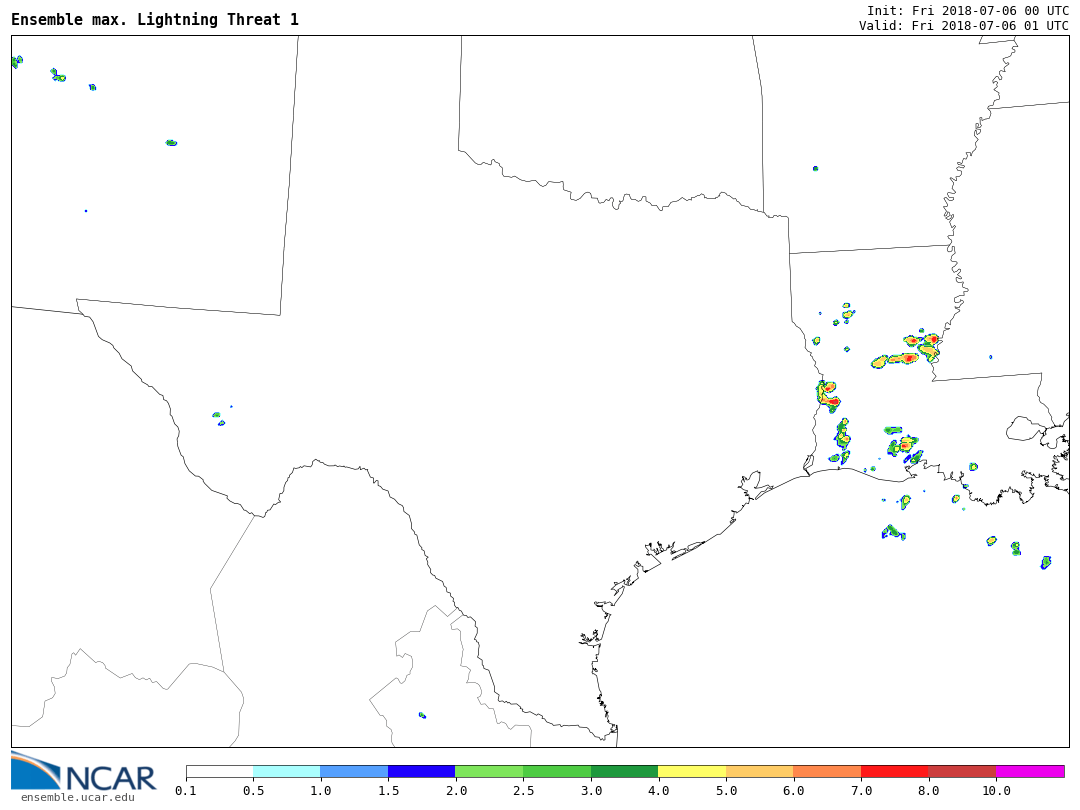The width and height of the screenshot is (1080, 810).
Task: Click the NCAR logo
Action: [83, 771]
